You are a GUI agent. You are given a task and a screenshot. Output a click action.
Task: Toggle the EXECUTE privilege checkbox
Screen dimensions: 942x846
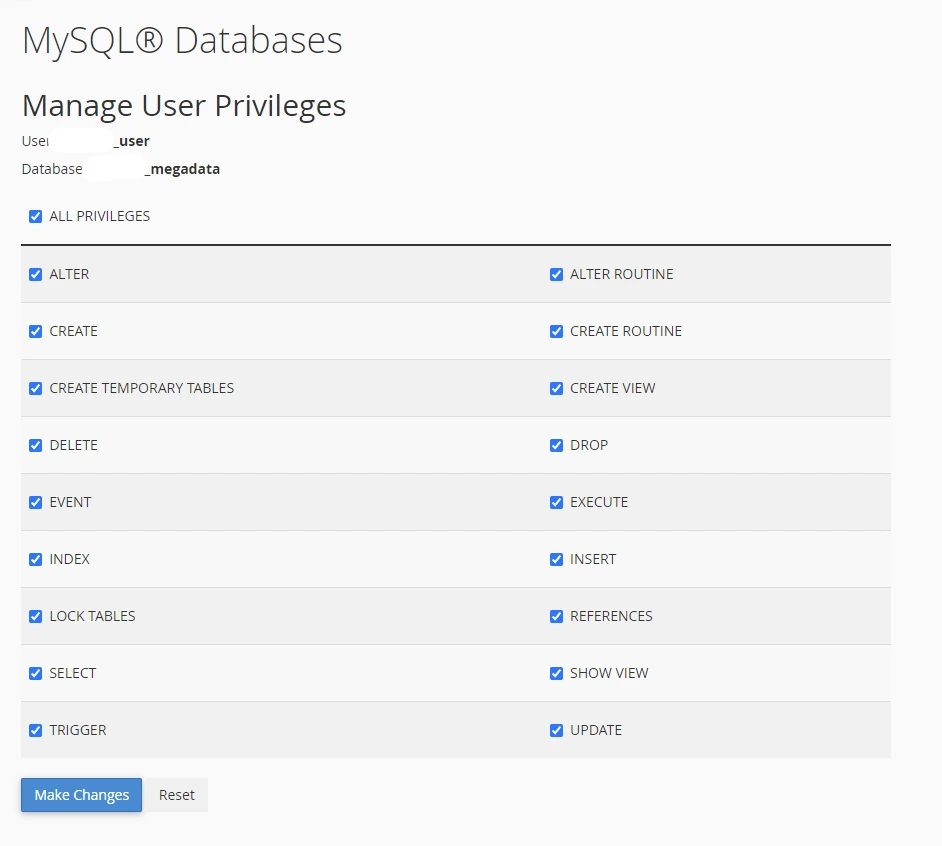coord(557,502)
